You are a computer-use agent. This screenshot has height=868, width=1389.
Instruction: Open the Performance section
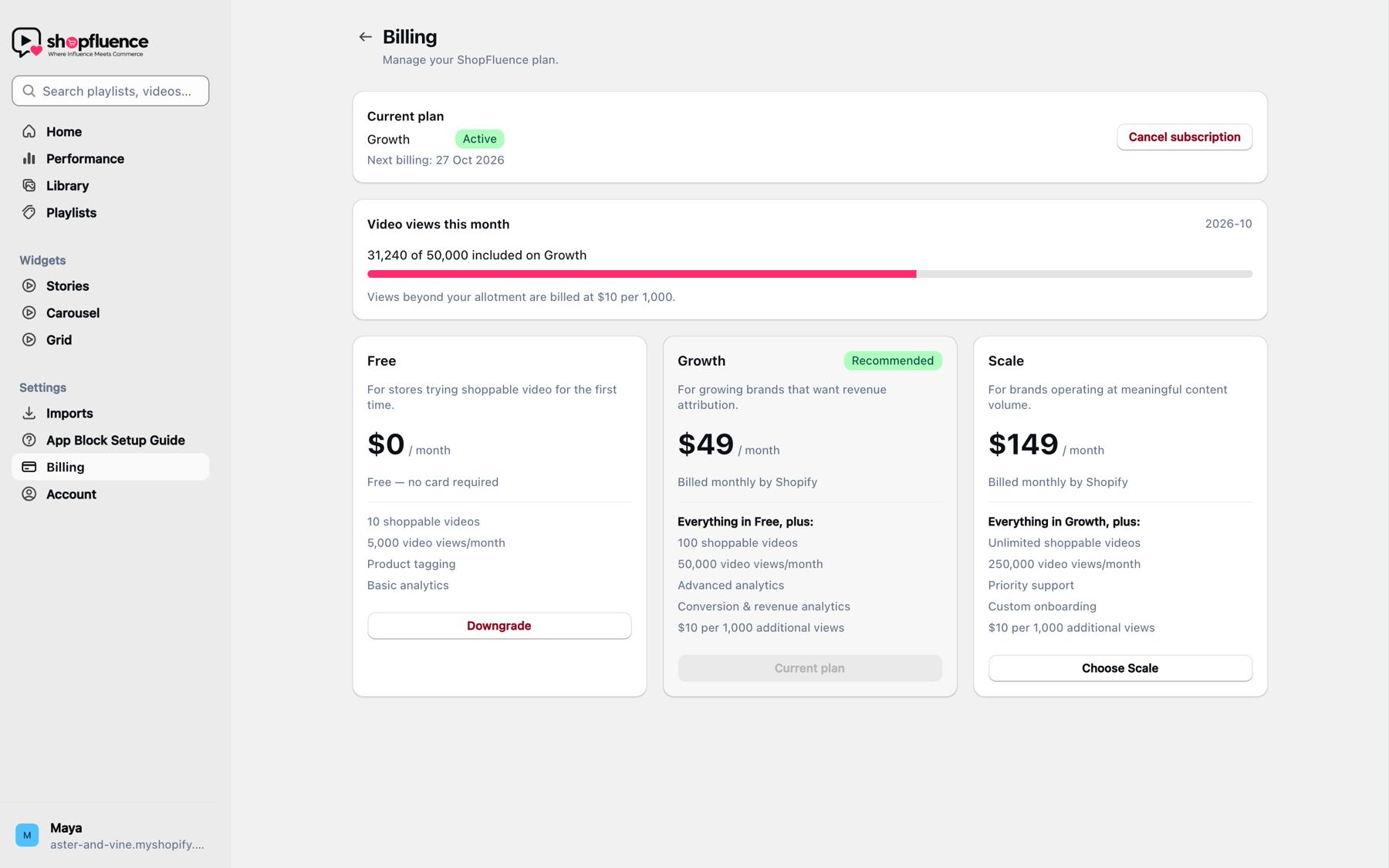110,158
